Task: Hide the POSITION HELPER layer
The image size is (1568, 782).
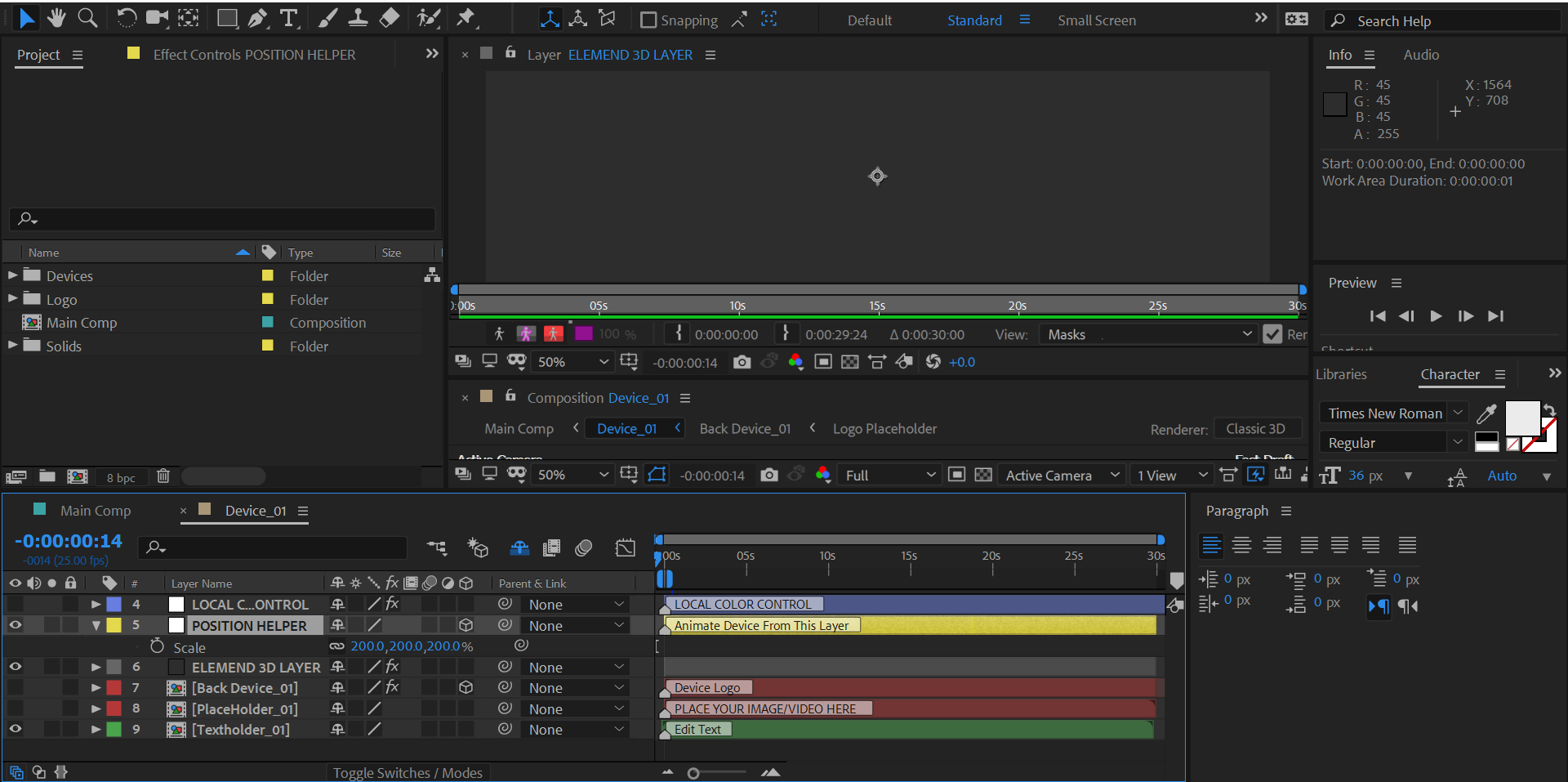Action: pyautogui.click(x=16, y=625)
